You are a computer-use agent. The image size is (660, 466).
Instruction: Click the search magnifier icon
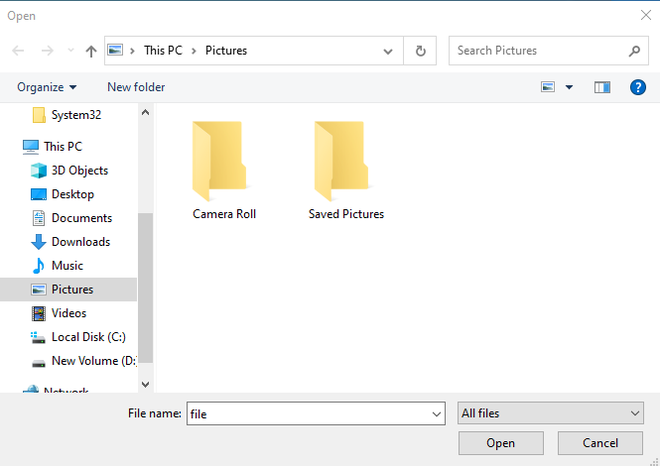(634, 51)
